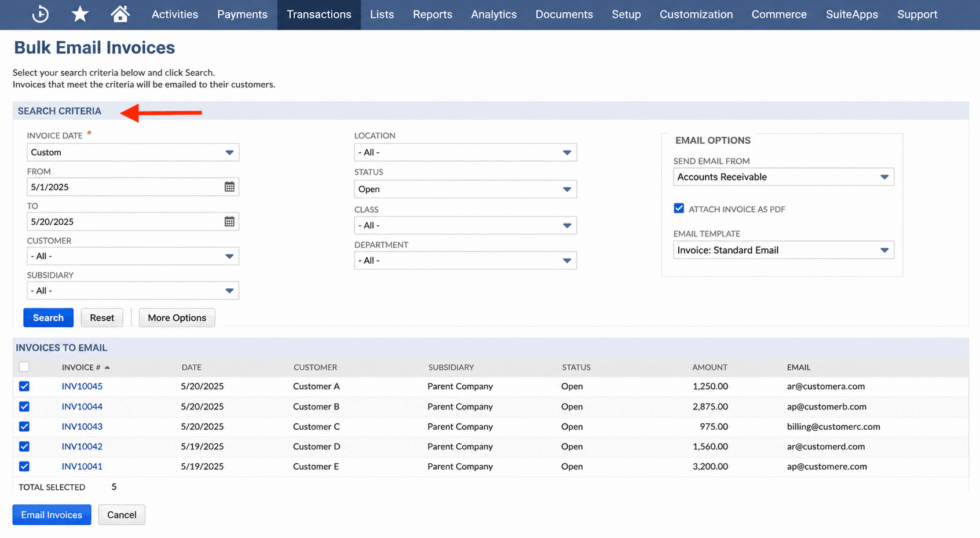Click the More Options button
The width and height of the screenshot is (980, 538).
177,317
